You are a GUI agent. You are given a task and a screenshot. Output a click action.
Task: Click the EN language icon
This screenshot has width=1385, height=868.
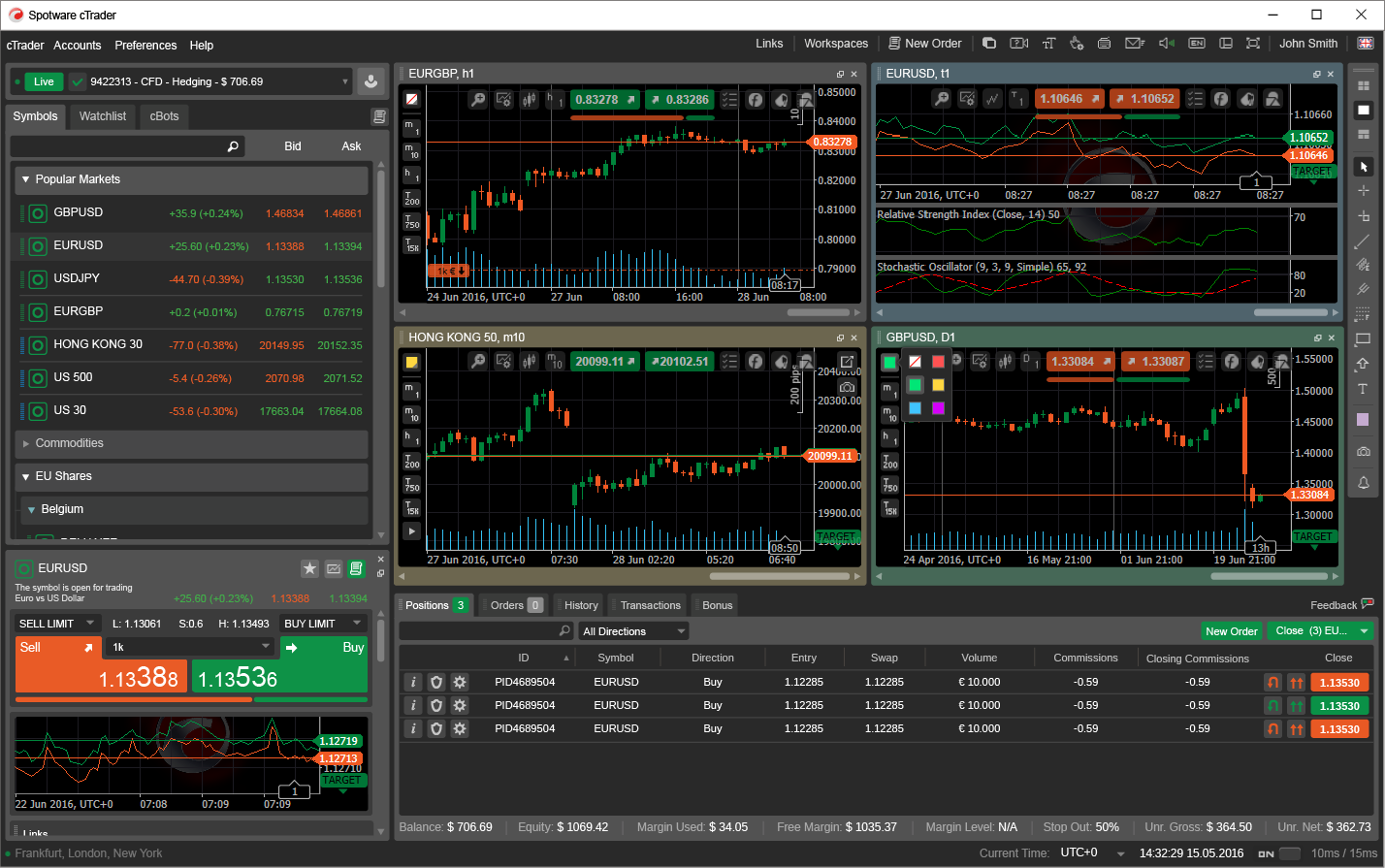pyautogui.click(x=1197, y=44)
